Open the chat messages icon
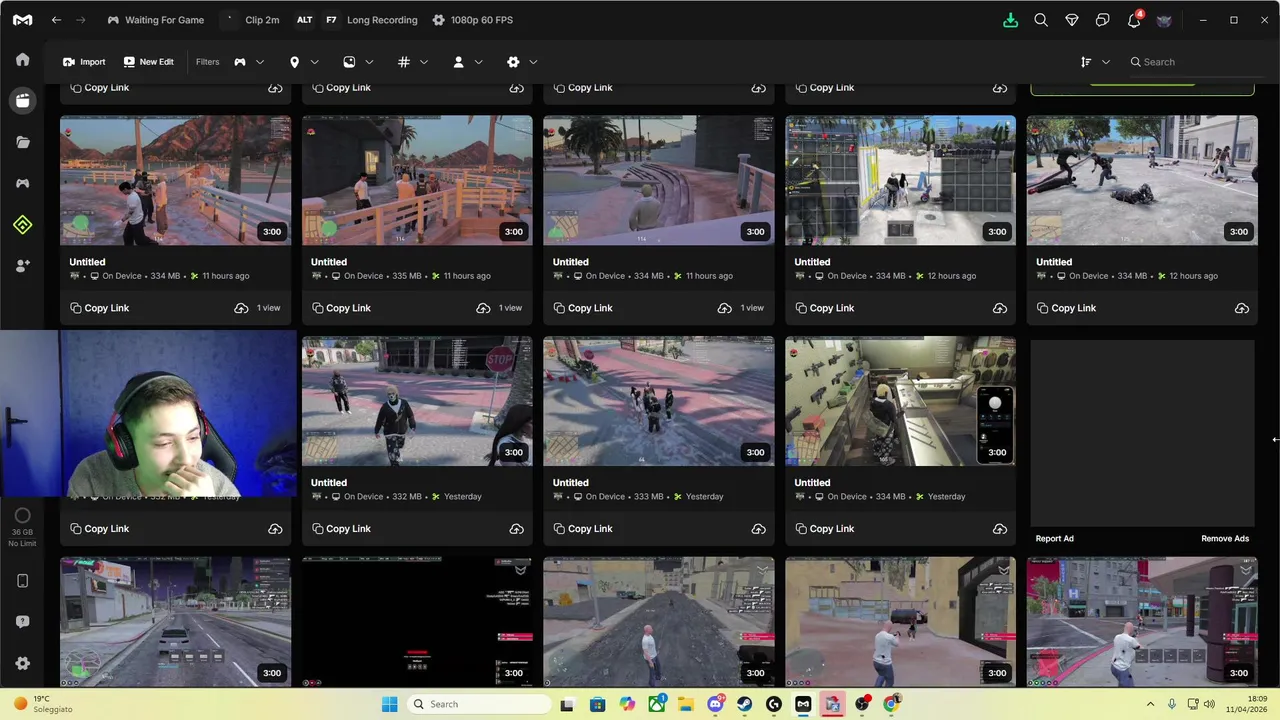The image size is (1280, 720). [1103, 20]
